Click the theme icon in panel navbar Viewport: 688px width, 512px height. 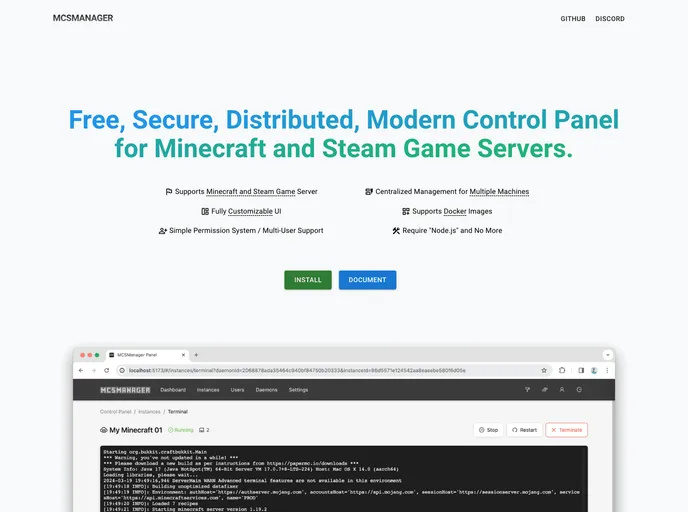pos(527,390)
